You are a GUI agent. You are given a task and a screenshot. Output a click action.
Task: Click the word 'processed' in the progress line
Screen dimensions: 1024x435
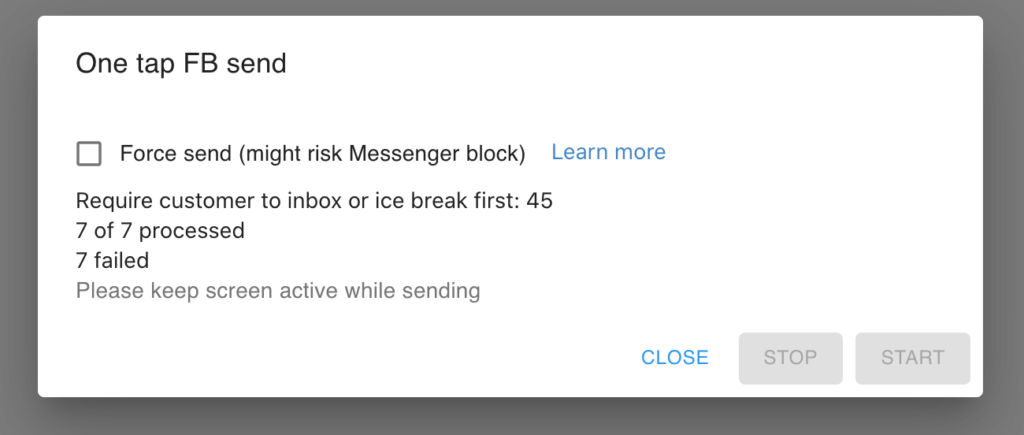192,231
